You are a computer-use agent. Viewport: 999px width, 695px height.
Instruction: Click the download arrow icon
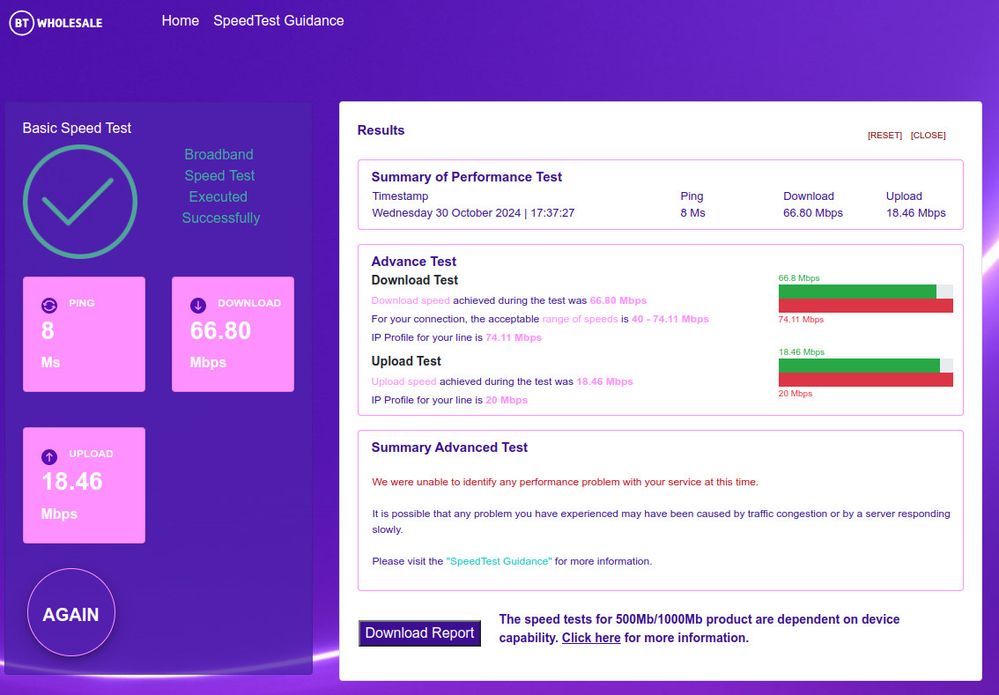tap(198, 305)
